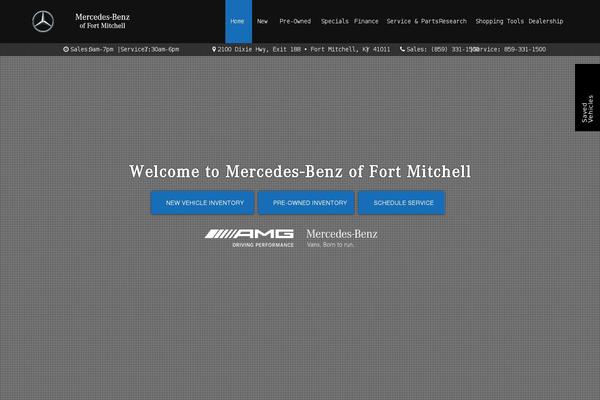Click the New Vehicle Inventory button
The image size is (600, 400).
point(202,203)
